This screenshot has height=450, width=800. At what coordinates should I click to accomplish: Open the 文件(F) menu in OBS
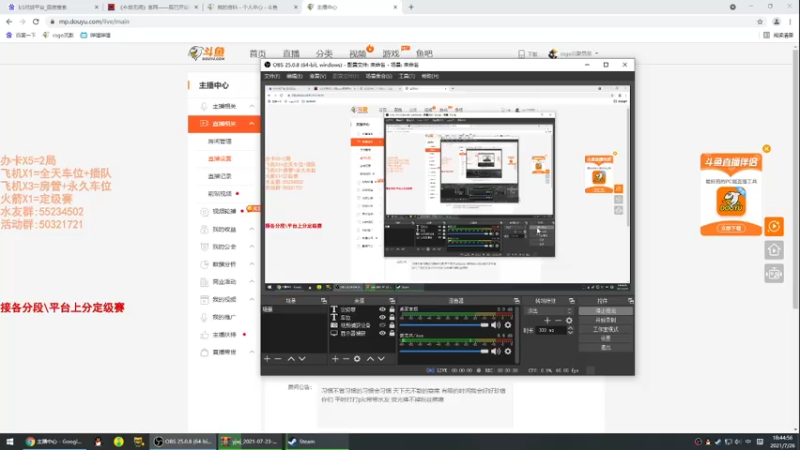click(272, 76)
